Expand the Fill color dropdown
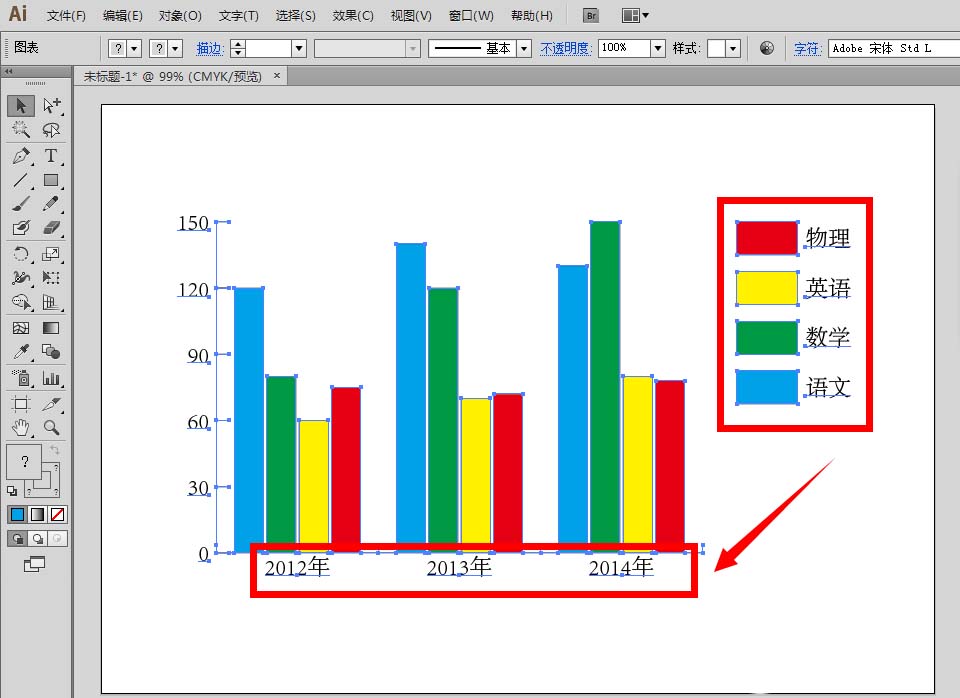Screen dimensions: 960x698 (x=135, y=48)
